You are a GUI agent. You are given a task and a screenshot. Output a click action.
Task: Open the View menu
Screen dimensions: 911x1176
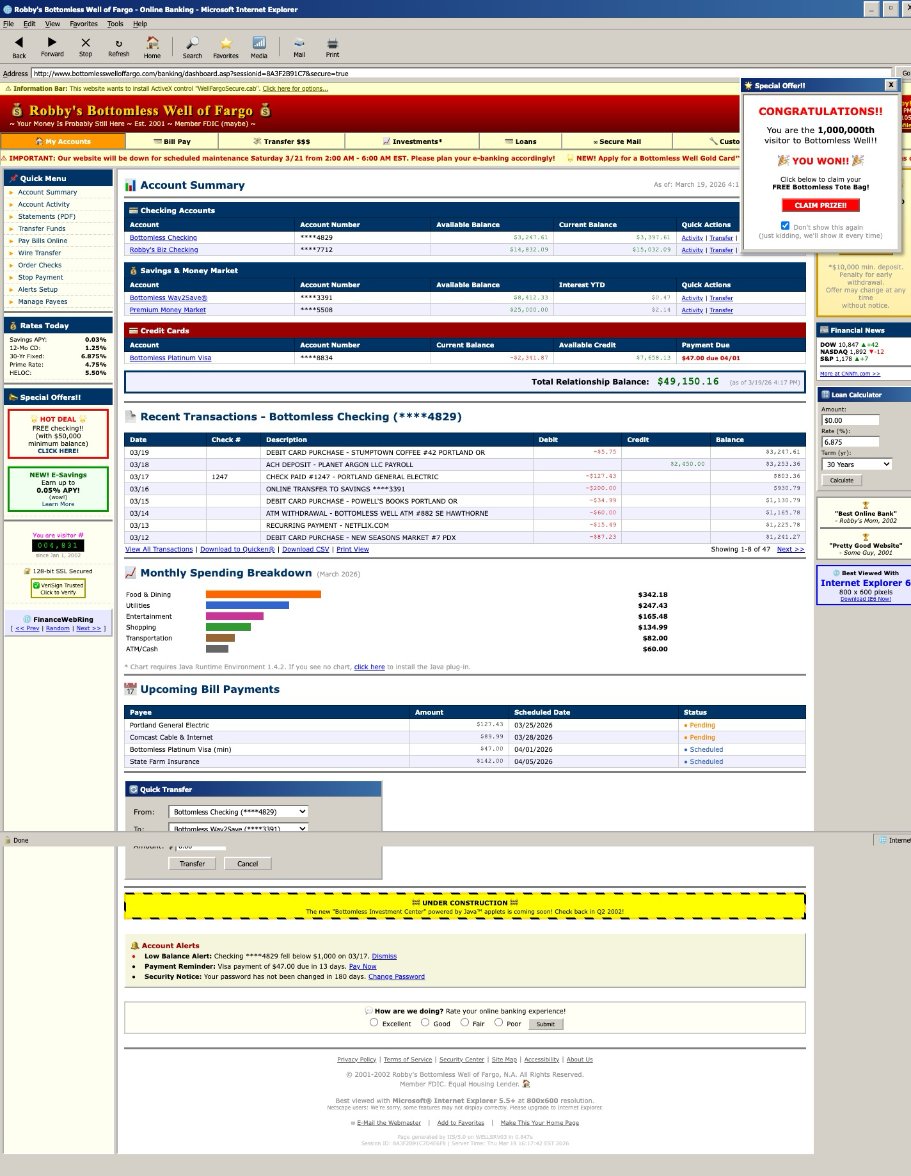(x=52, y=24)
